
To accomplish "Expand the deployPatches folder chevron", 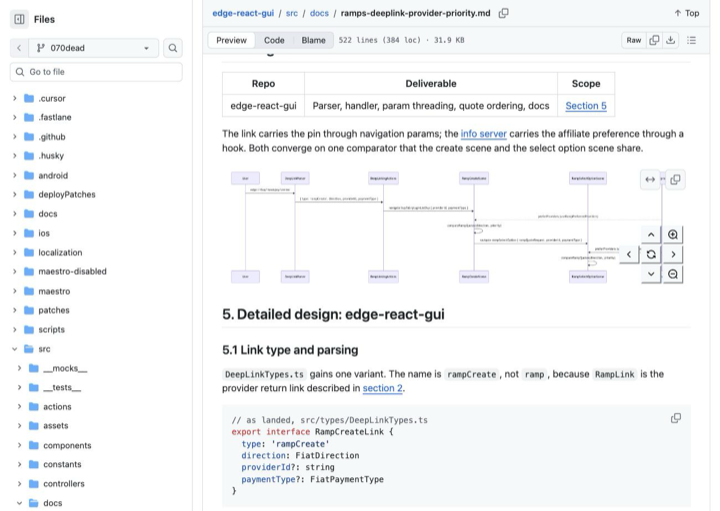I will pos(15,195).
